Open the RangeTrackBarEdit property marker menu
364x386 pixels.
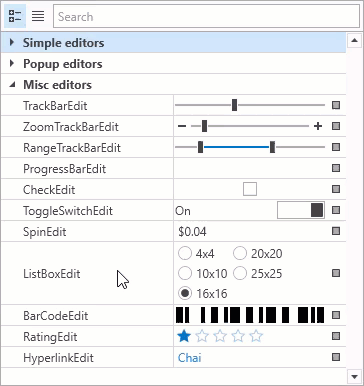[336, 147]
